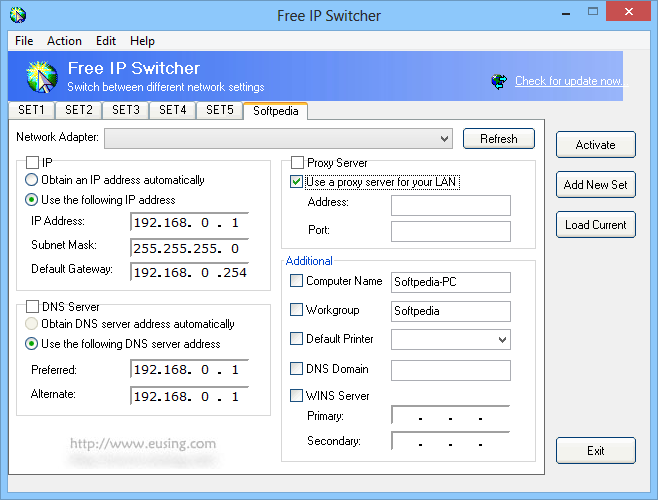This screenshot has width=658, height=500.
Task: Switch to the SET1 tab
Action: point(31,110)
